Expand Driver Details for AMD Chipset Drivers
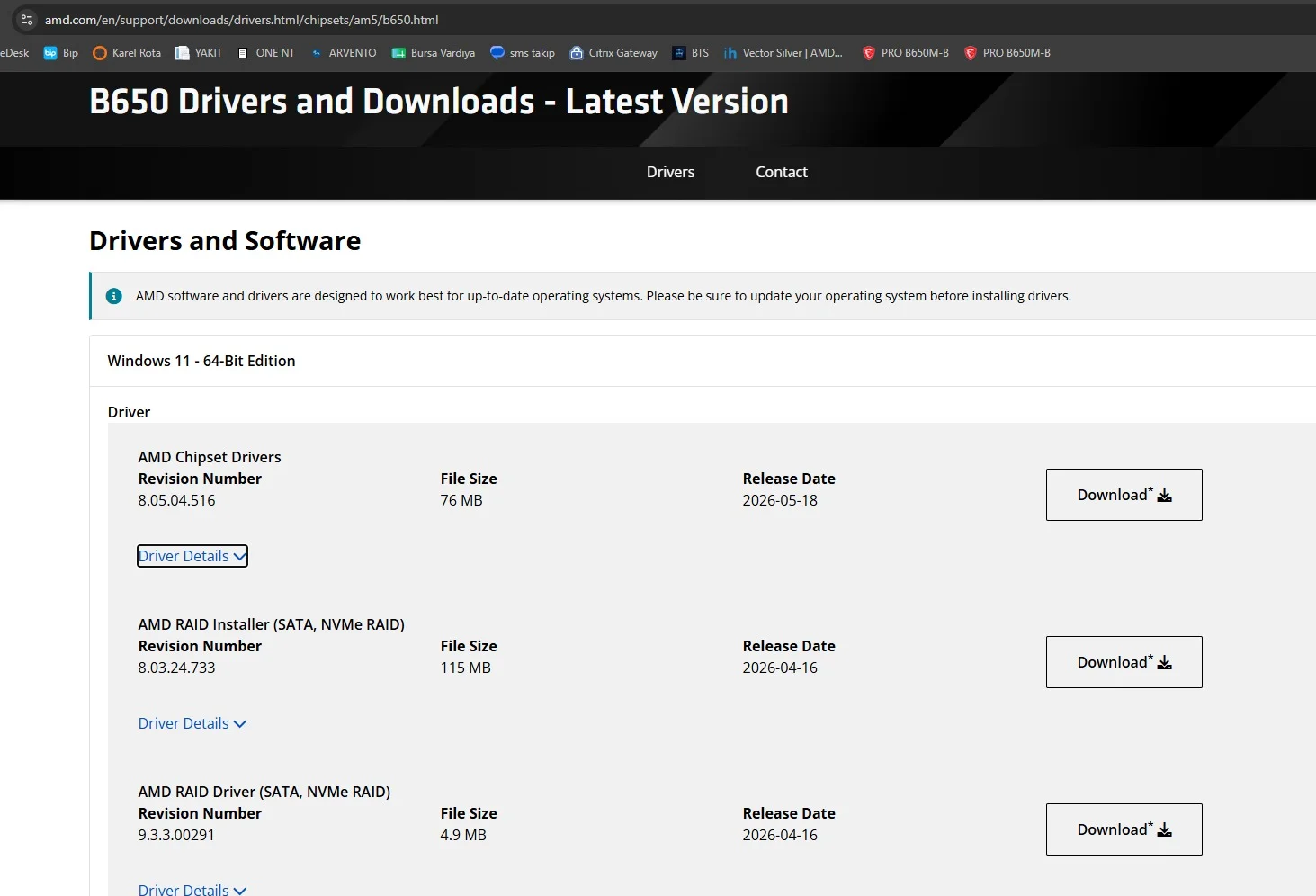 [192, 556]
